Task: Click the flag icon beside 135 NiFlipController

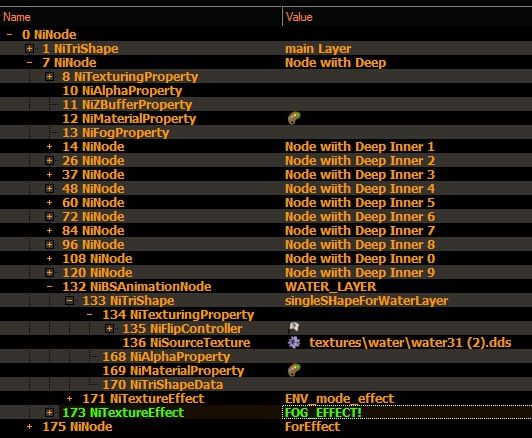Action: click(294, 328)
